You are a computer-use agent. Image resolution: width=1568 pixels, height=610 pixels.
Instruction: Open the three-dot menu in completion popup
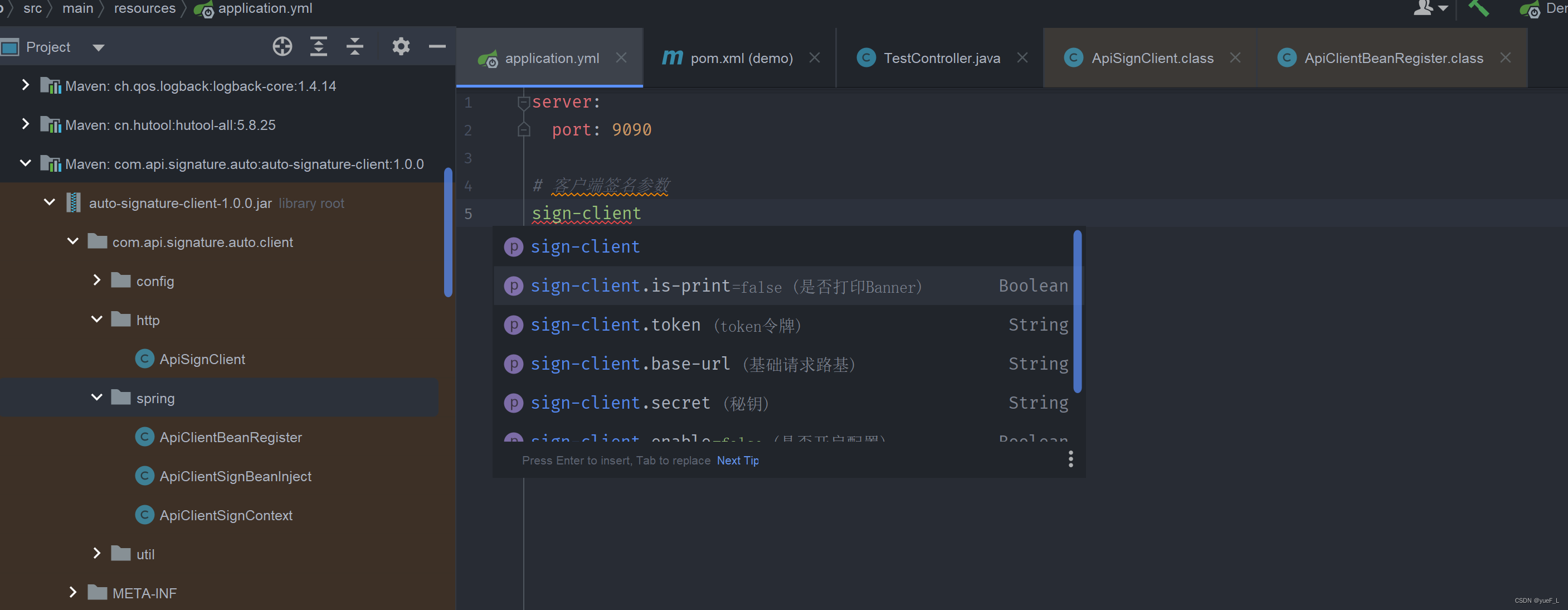1071,459
